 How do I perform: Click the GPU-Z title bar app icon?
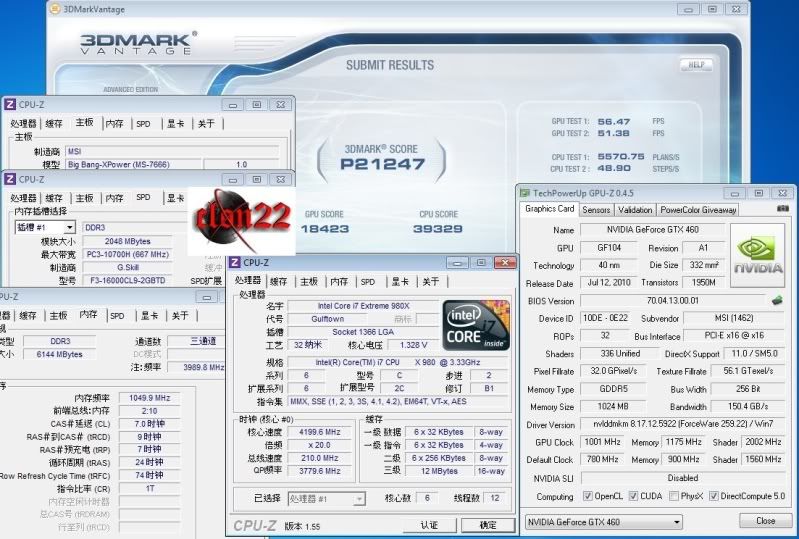tap(525, 193)
